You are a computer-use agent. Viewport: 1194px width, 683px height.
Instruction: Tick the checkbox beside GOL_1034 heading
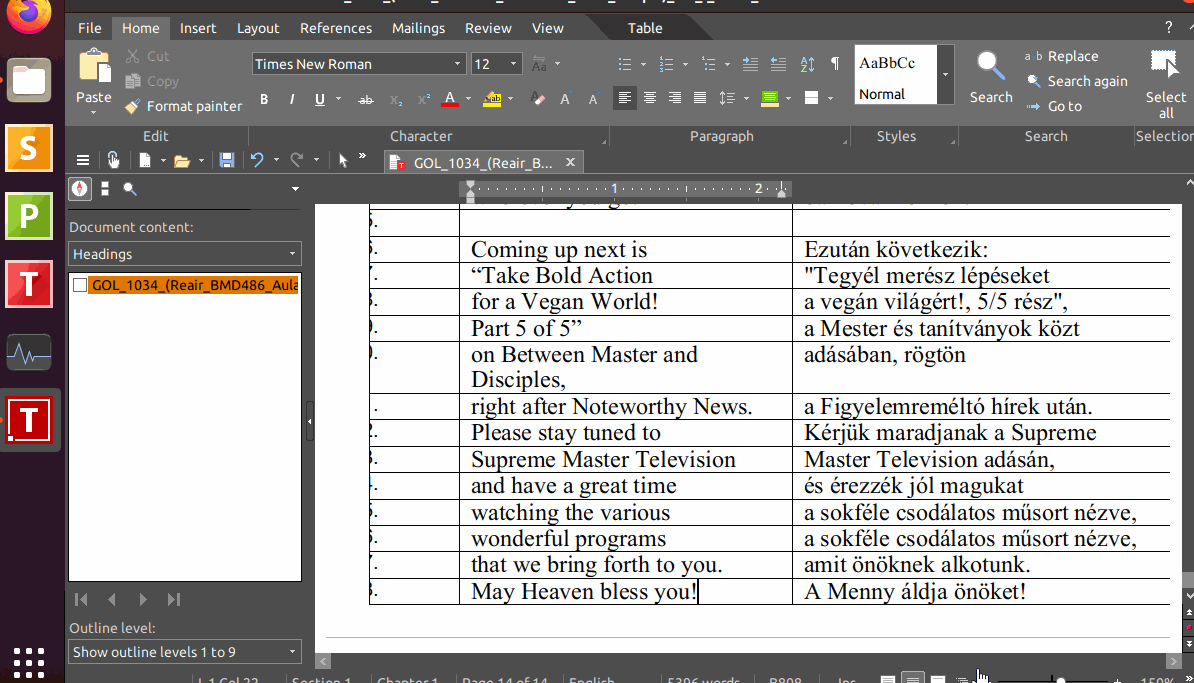[x=80, y=286]
